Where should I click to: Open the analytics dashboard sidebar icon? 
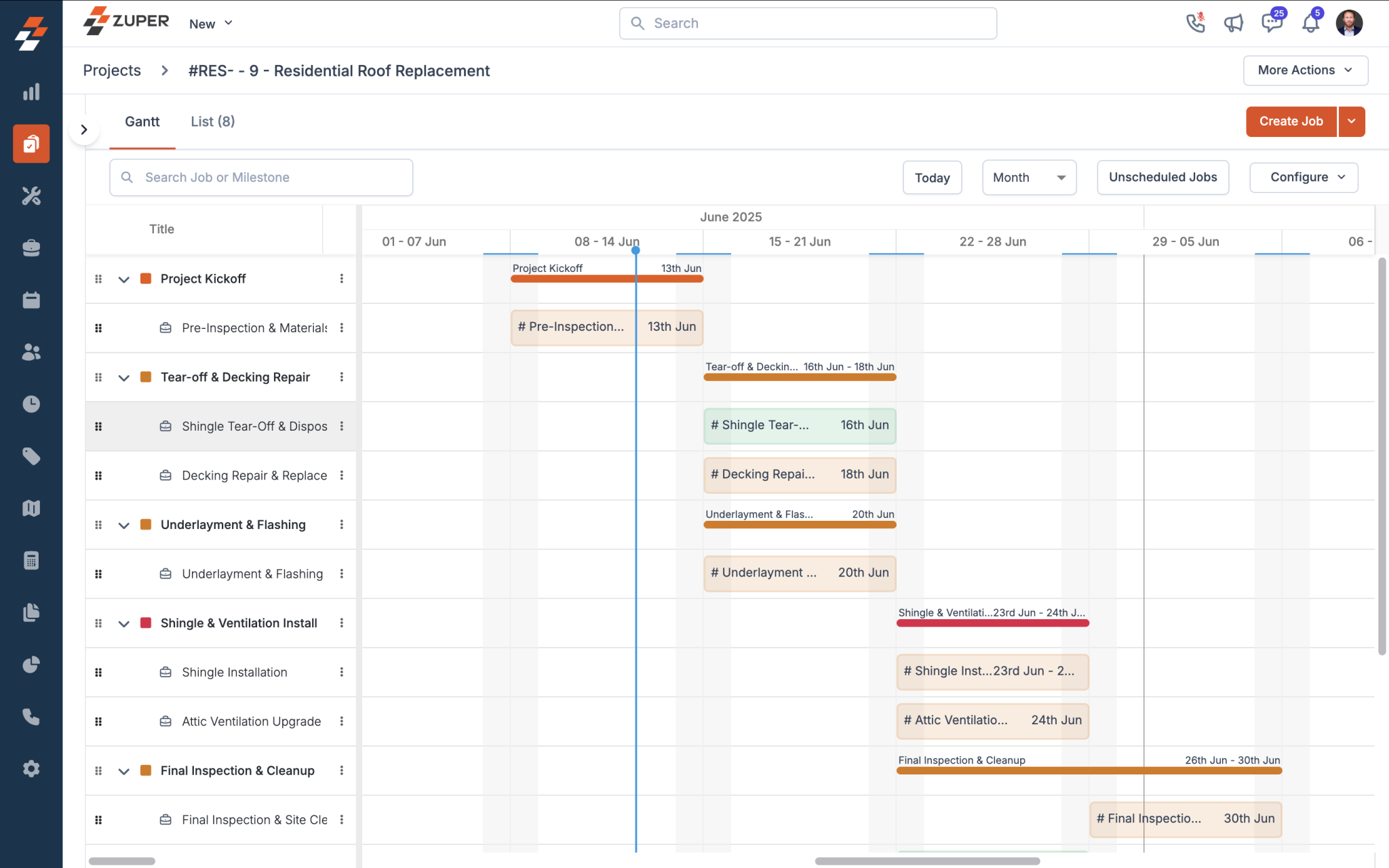coord(31,92)
